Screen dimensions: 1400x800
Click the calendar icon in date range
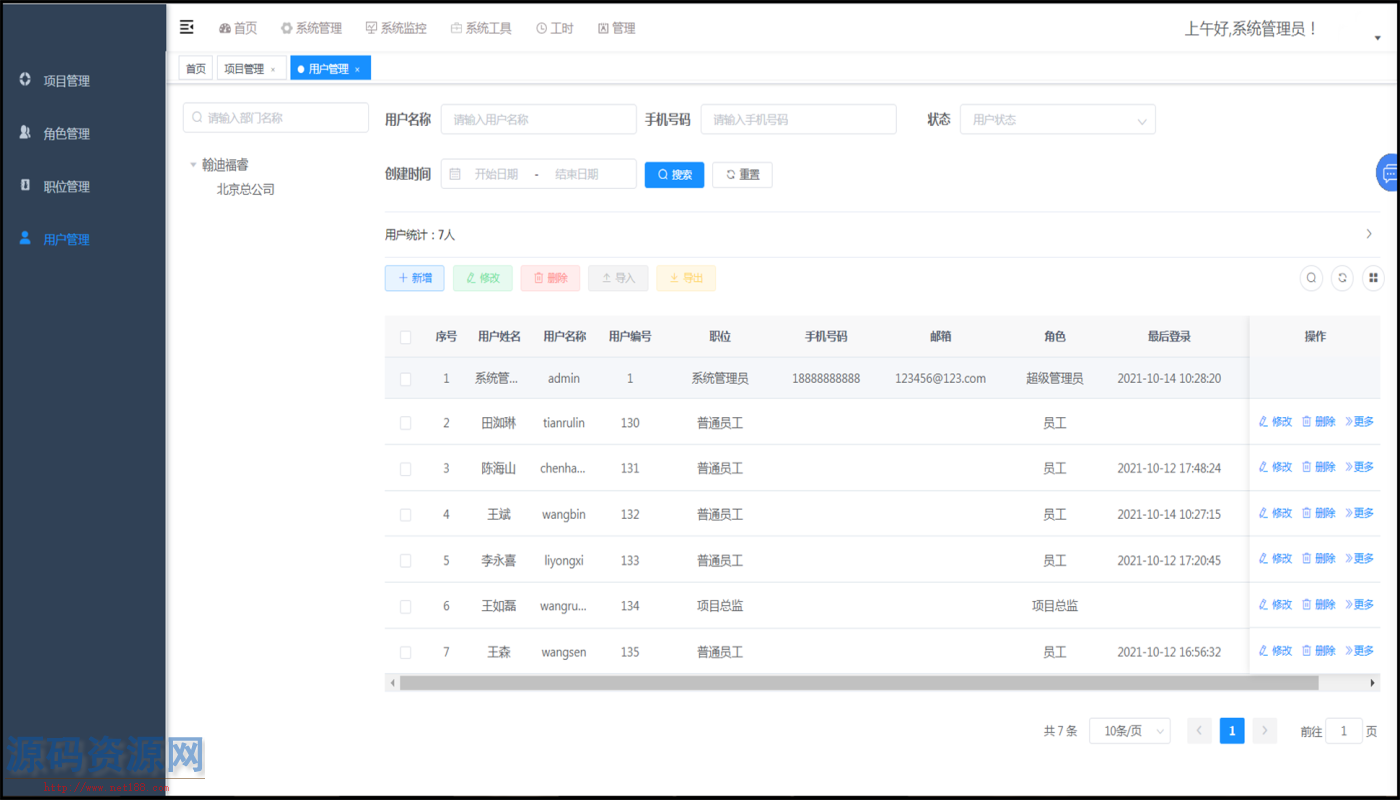pos(455,174)
